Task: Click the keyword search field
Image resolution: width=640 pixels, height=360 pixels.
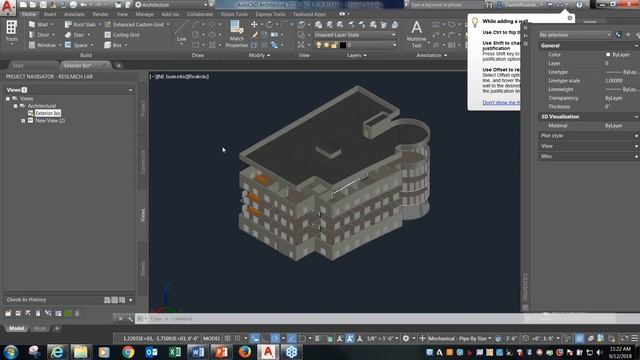Action: pos(447,5)
